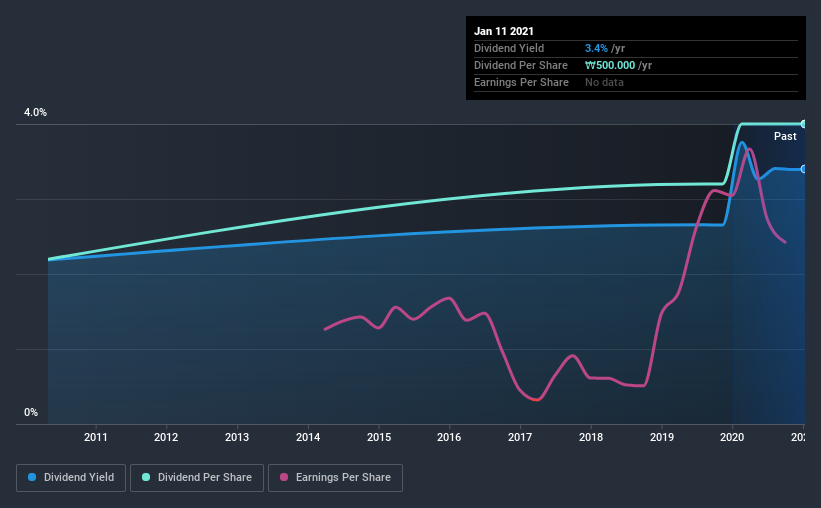Click the teal Dividend Per Share legend dot
The width and height of the screenshot is (821, 508).
(146, 477)
